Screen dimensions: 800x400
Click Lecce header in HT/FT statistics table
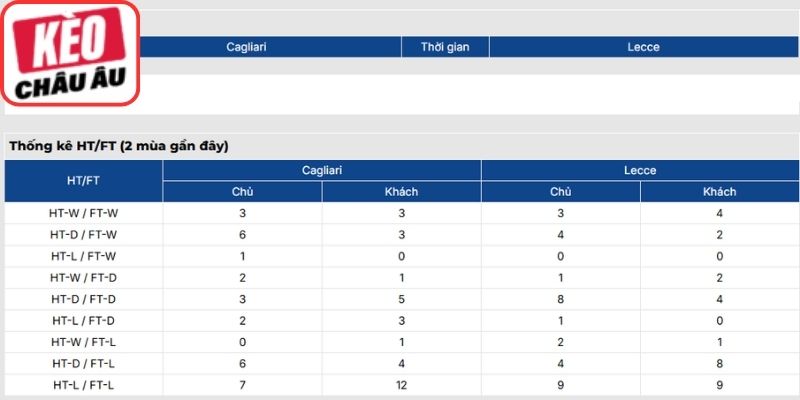click(x=640, y=170)
